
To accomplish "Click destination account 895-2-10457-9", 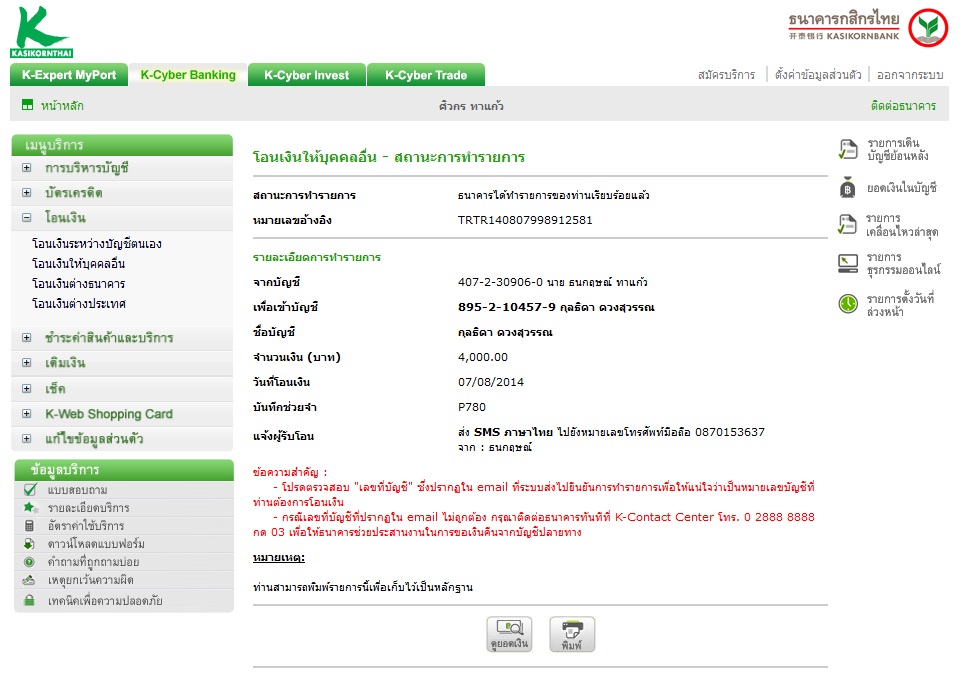I will (x=507, y=307).
